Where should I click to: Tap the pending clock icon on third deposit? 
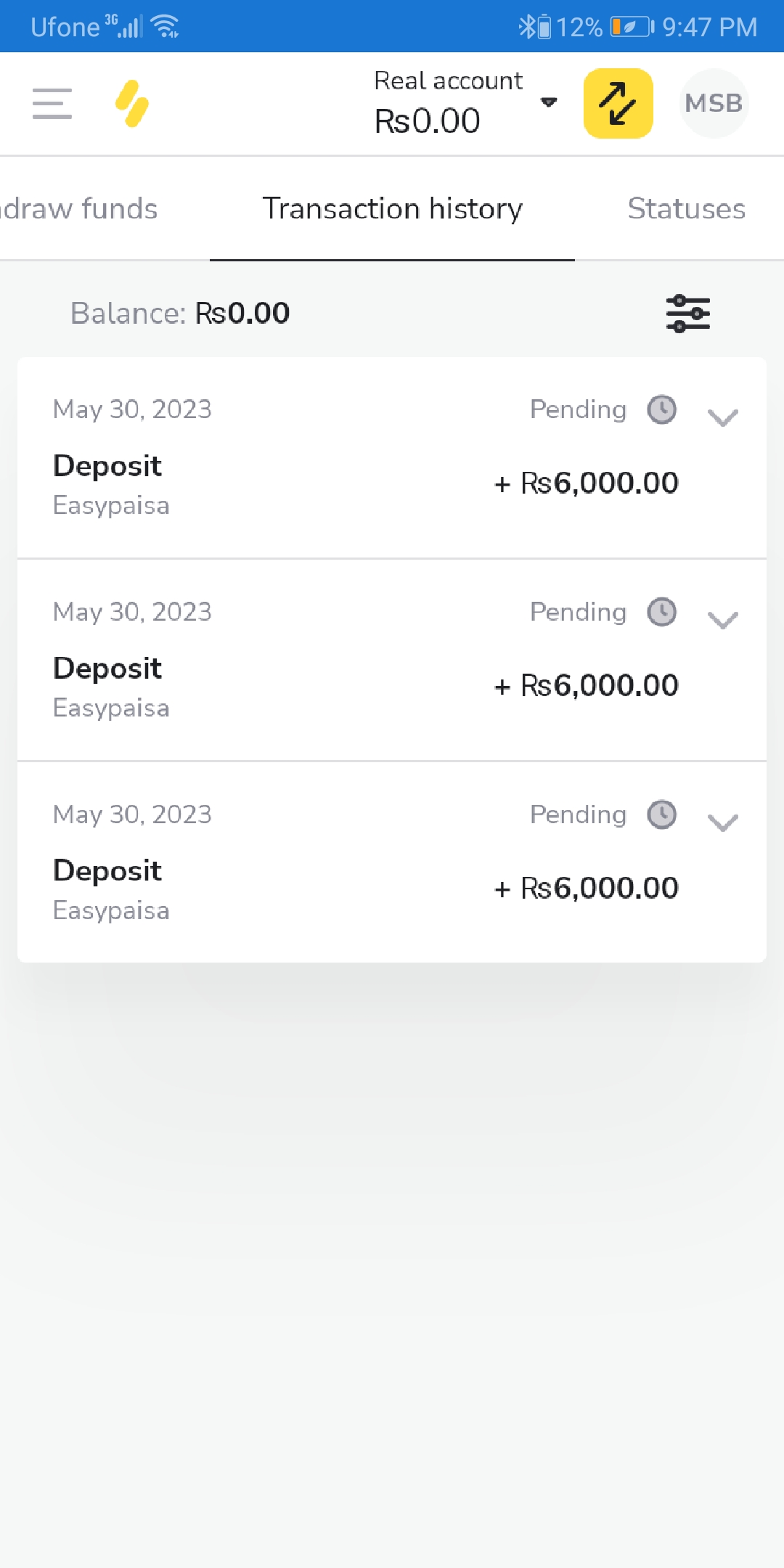click(x=661, y=814)
